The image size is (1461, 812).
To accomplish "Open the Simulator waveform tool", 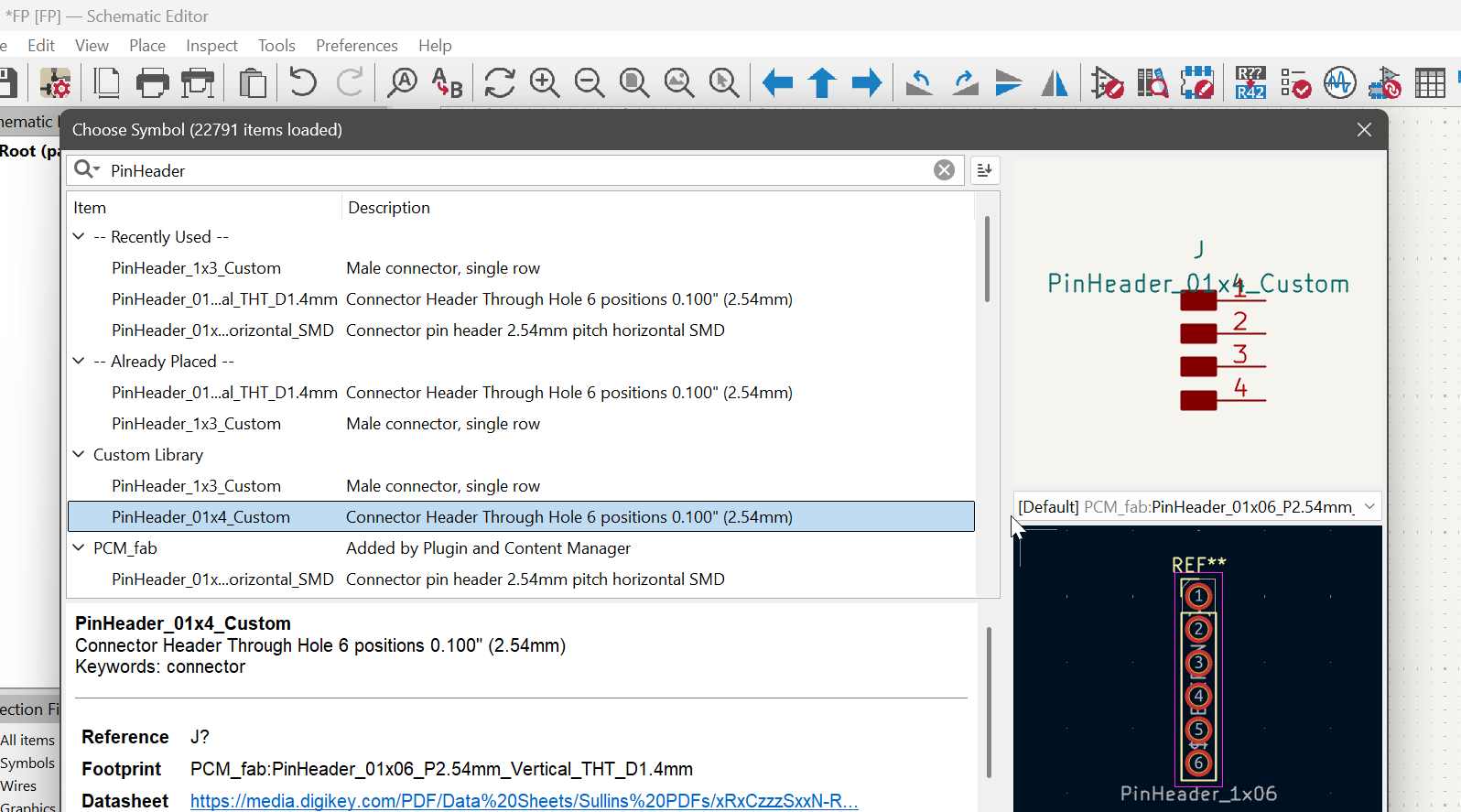I will click(x=1340, y=83).
